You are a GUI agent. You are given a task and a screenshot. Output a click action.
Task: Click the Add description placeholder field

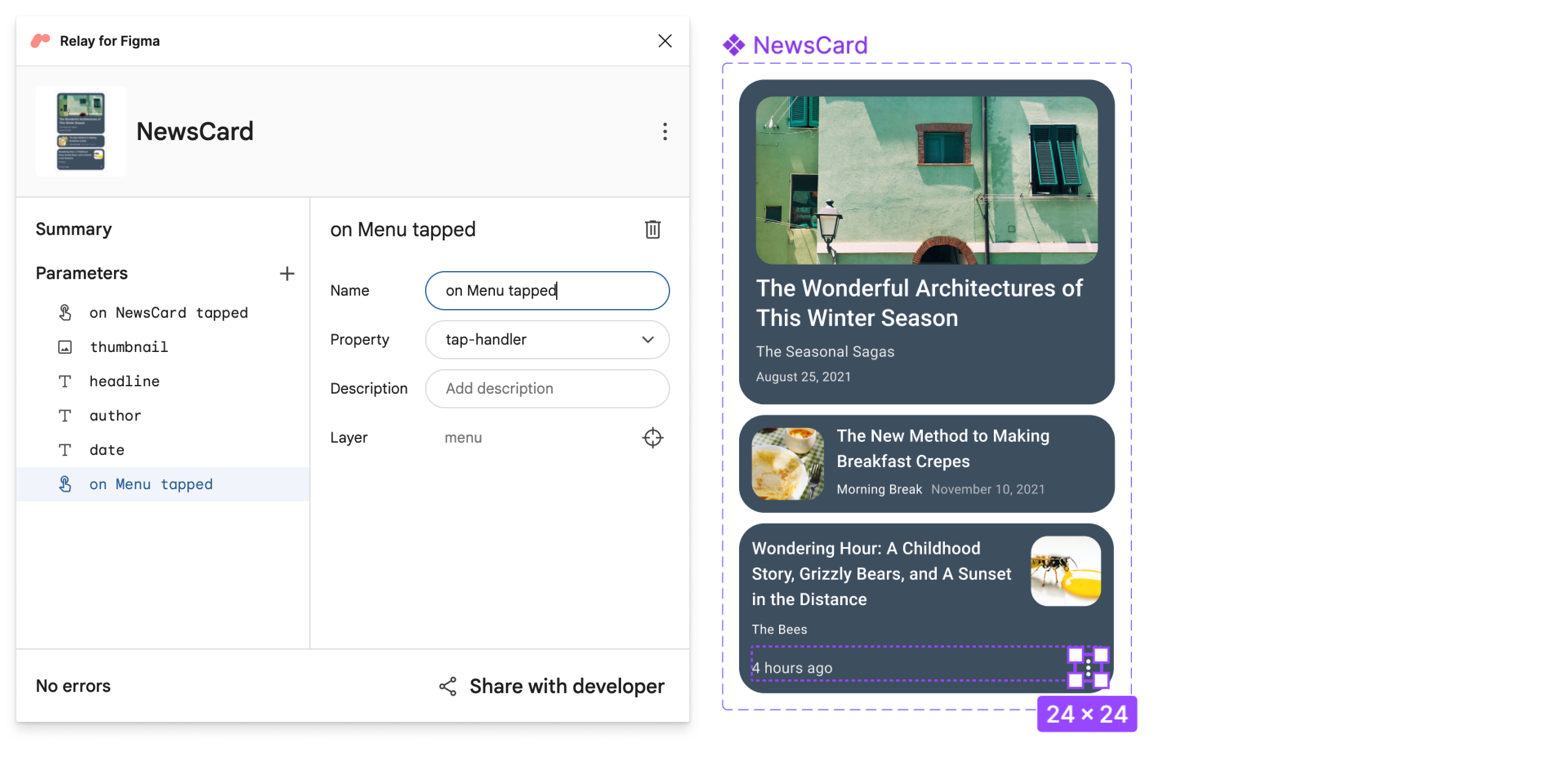(x=549, y=388)
